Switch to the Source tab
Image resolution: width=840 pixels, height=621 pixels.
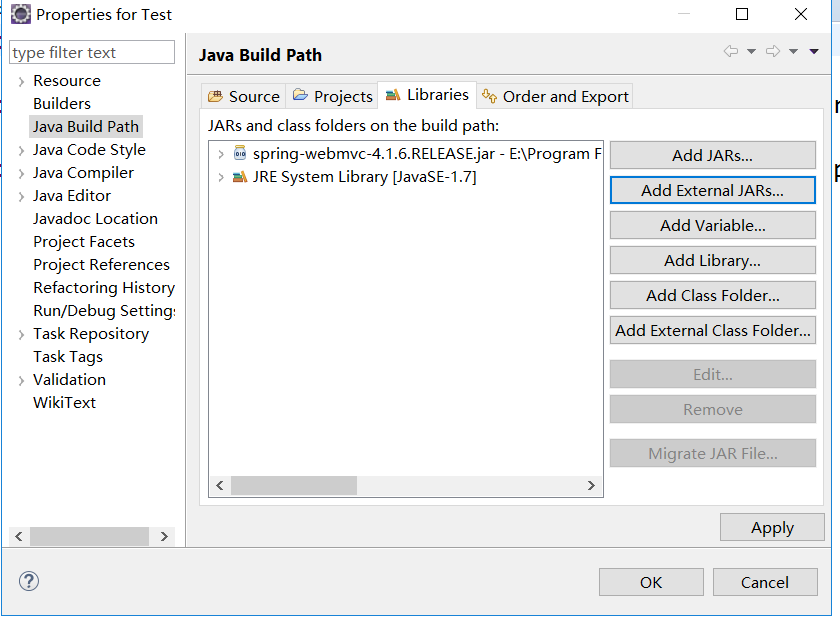tap(244, 96)
